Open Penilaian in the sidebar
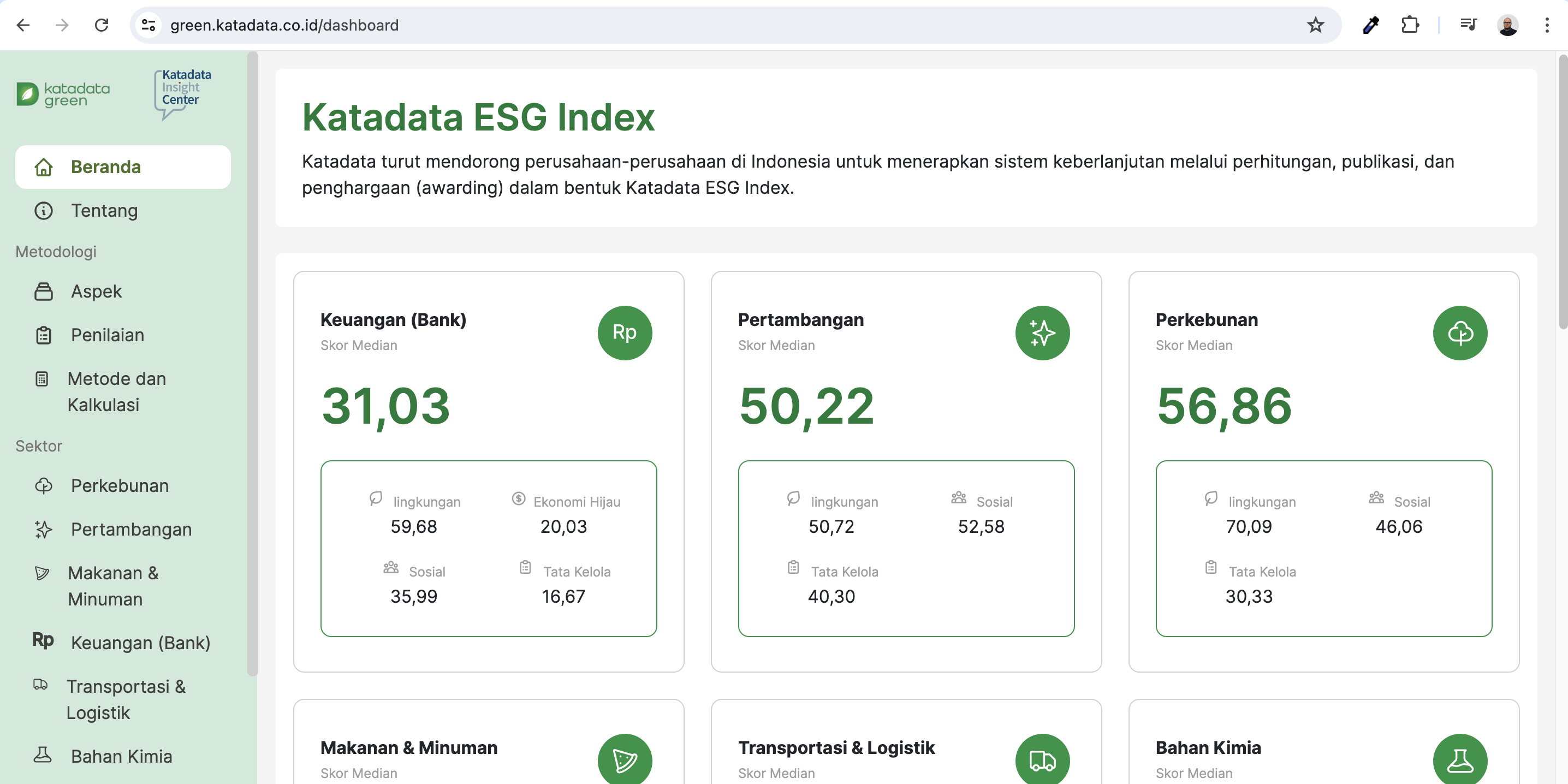The image size is (1568, 784). coord(123,335)
